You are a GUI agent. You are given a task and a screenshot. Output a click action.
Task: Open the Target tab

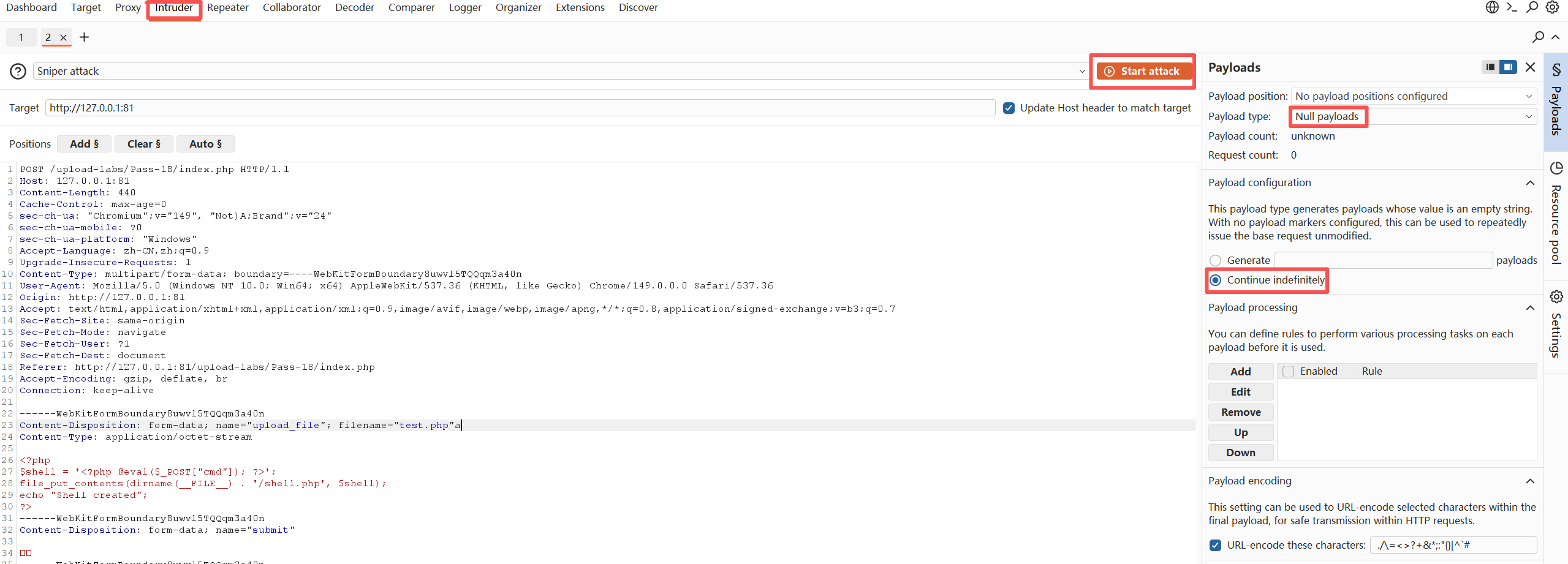pyautogui.click(x=86, y=7)
